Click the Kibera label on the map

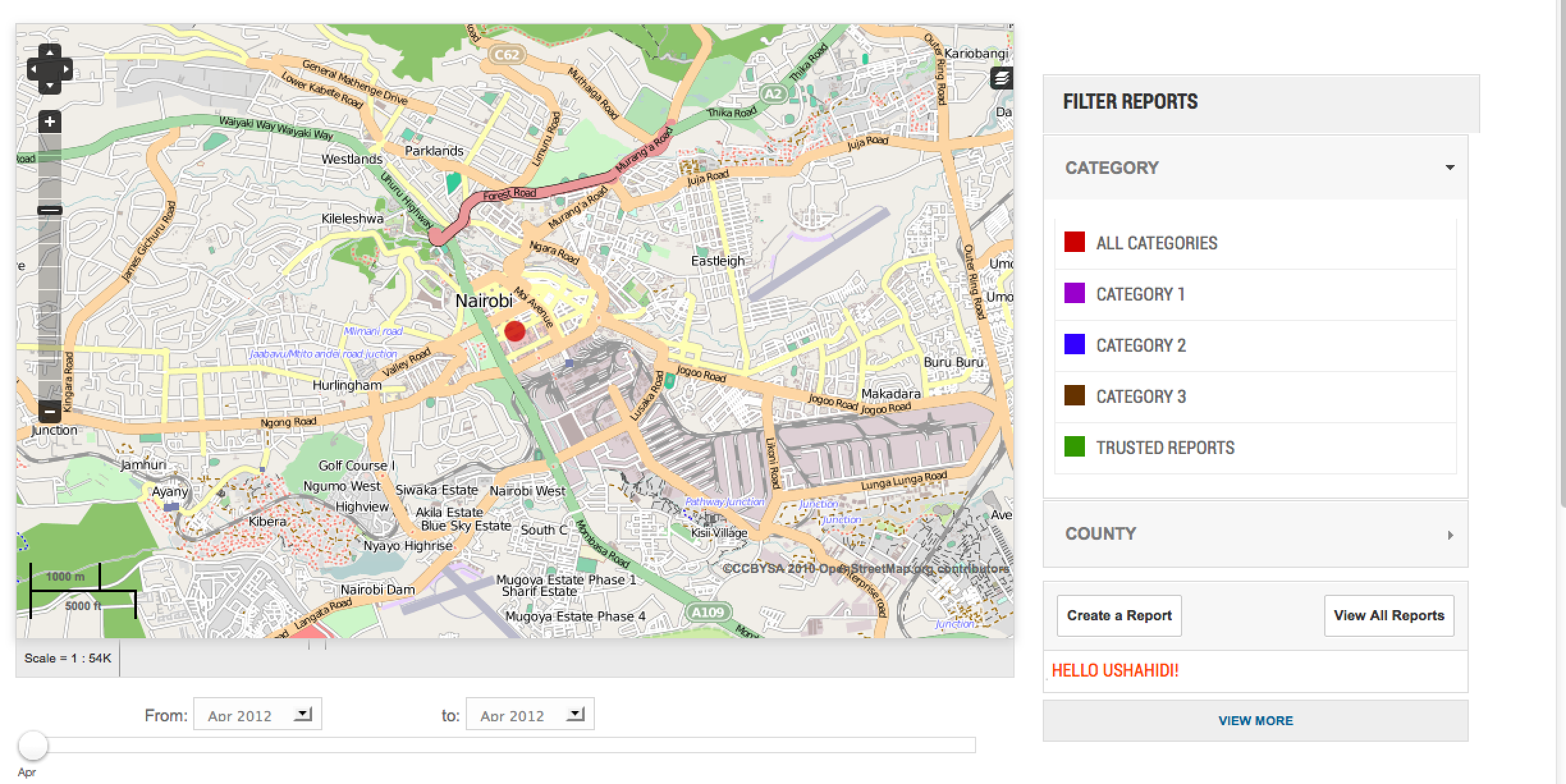267,522
